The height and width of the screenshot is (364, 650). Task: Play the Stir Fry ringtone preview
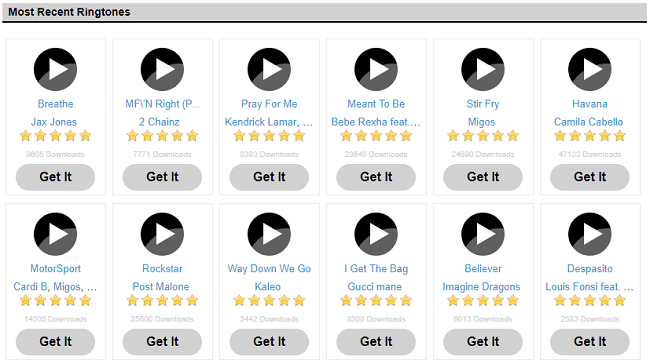483,69
